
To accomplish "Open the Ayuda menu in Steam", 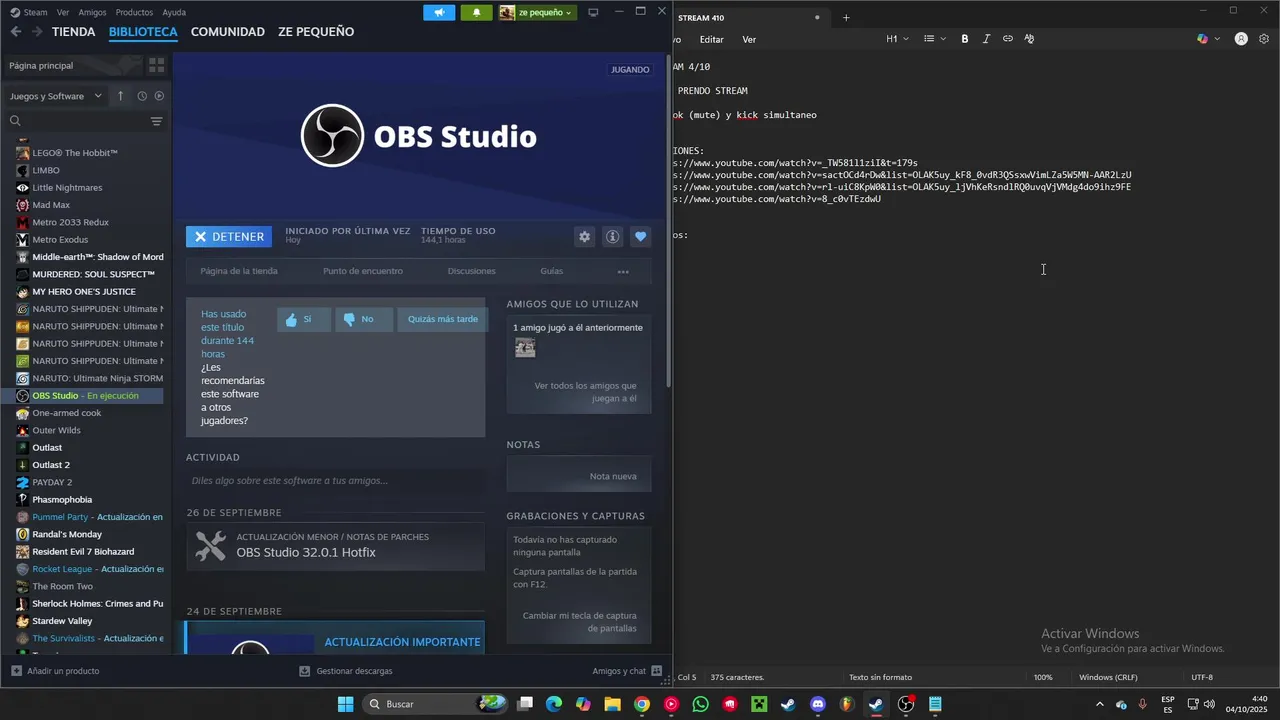I will pyautogui.click(x=174, y=12).
